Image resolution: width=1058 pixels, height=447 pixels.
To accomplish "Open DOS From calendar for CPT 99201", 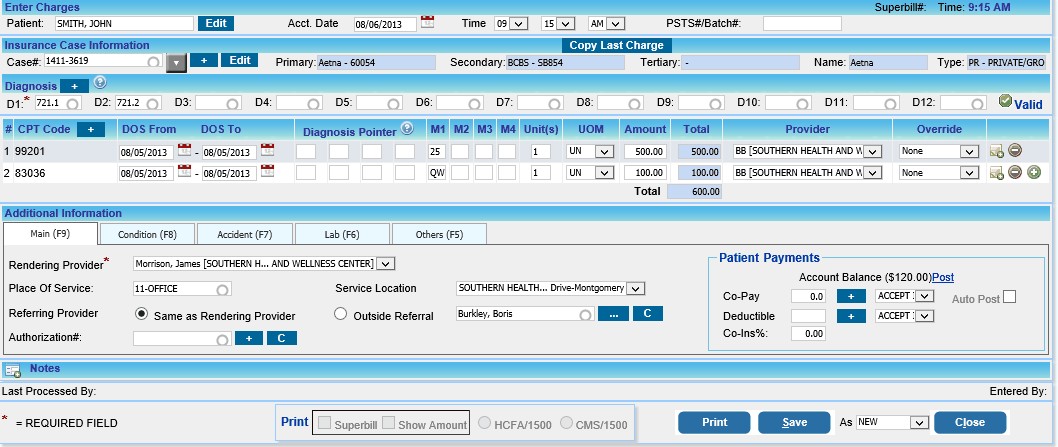I will pyautogui.click(x=184, y=150).
